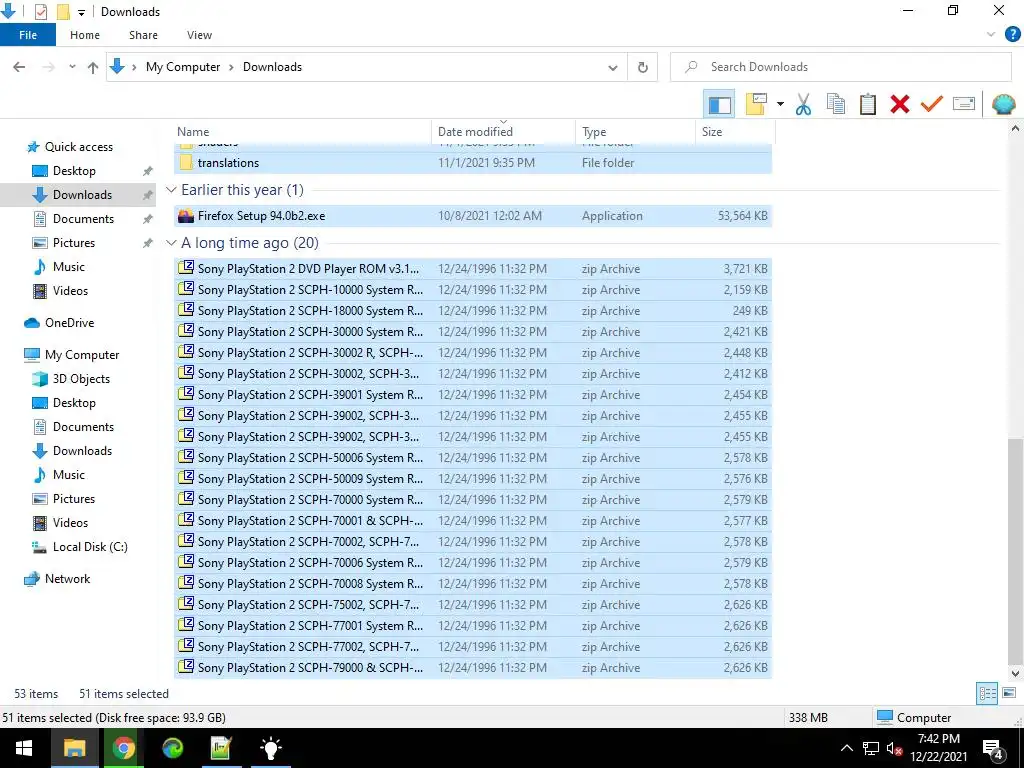1024x768 pixels.
Task: Select the translations folder
Action: click(473, 163)
